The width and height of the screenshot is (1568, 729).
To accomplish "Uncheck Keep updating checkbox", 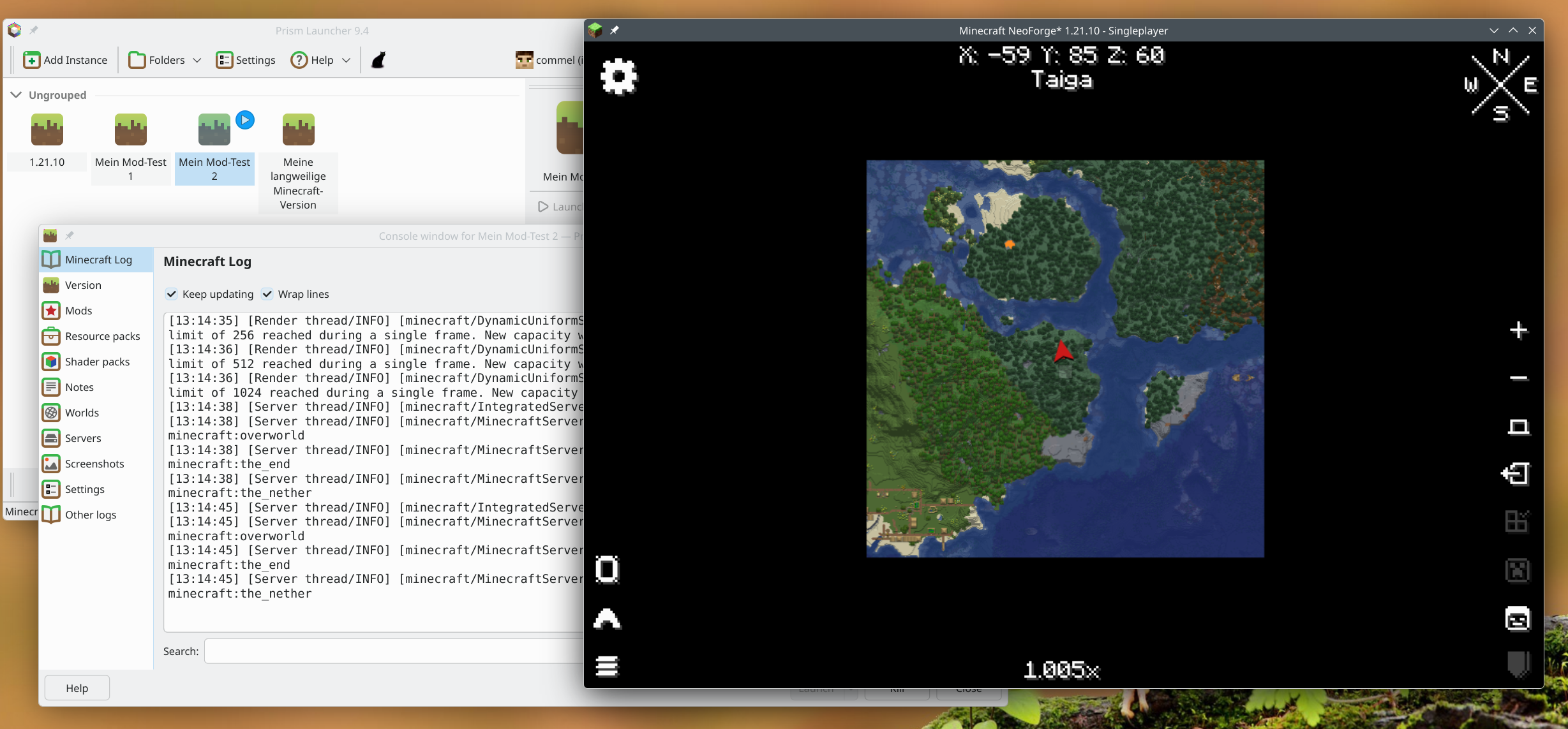I will (172, 294).
